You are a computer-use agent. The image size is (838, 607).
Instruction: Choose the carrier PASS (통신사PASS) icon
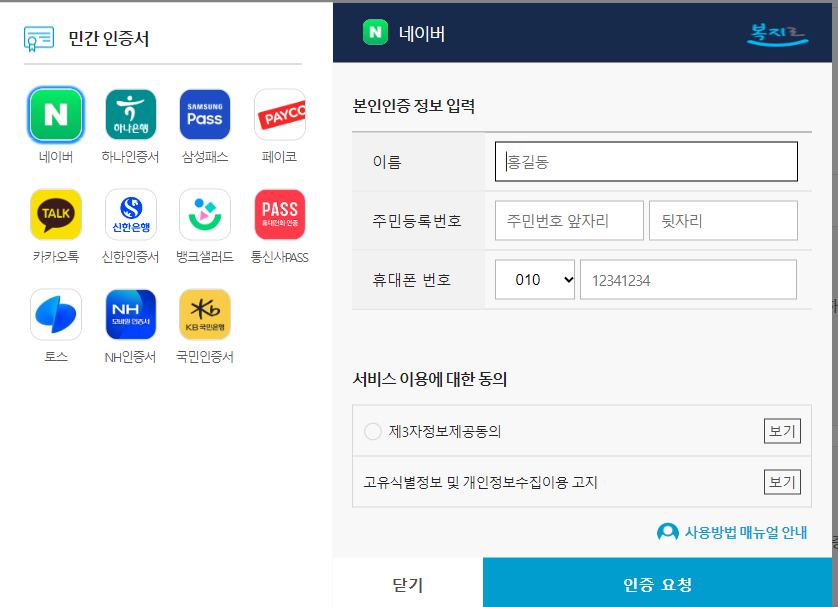(280, 214)
